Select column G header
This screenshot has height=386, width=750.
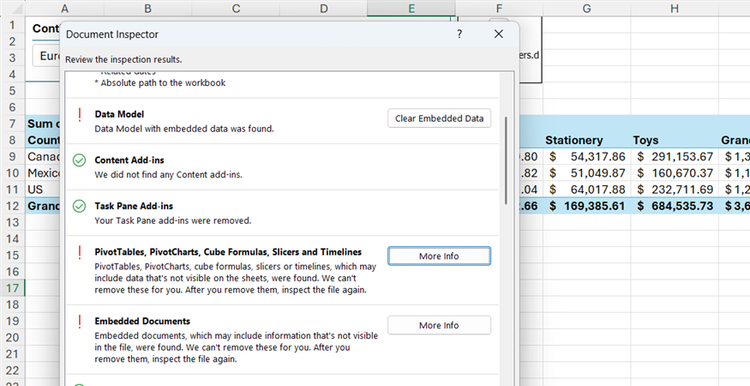[x=586, y=8]
